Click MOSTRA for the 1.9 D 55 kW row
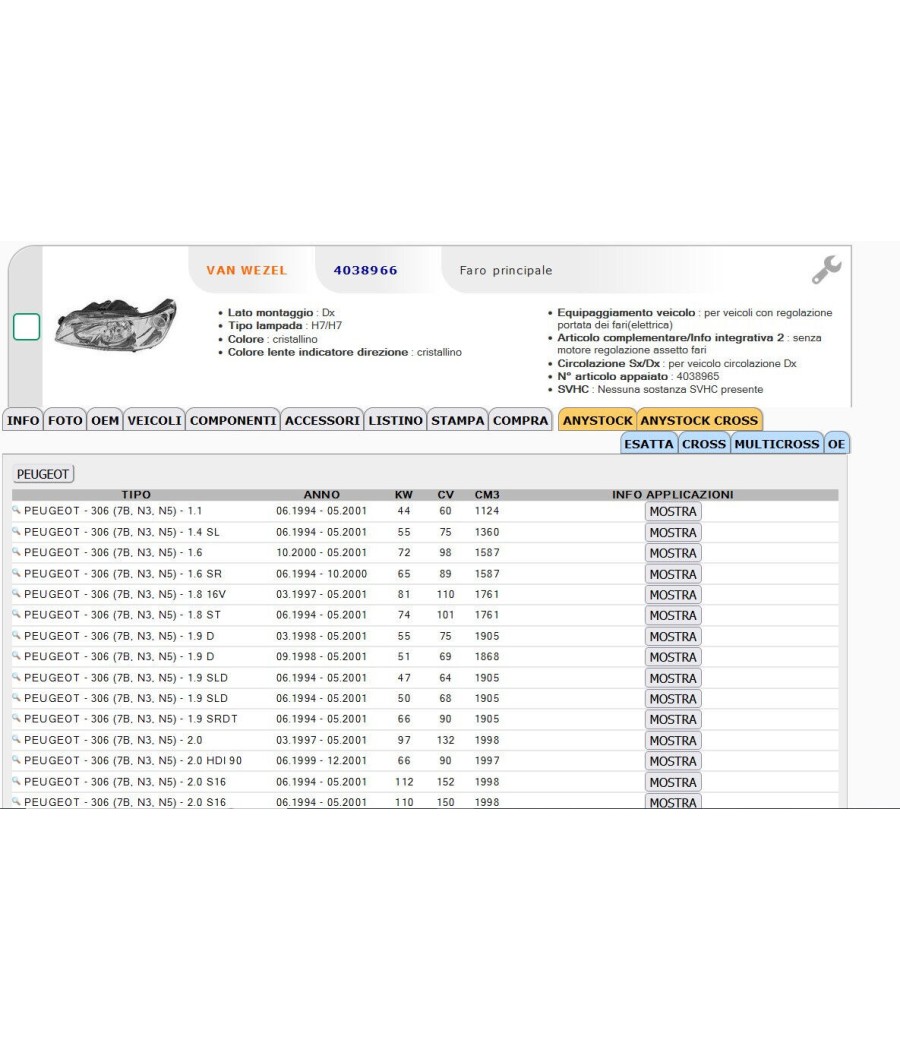 coord(673,637)
